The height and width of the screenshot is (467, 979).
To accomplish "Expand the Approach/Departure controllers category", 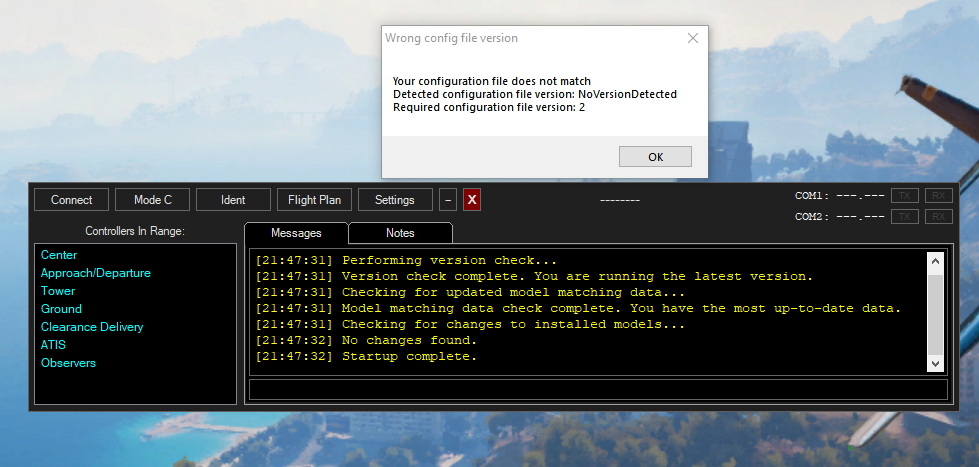I will tap(96, 273).
